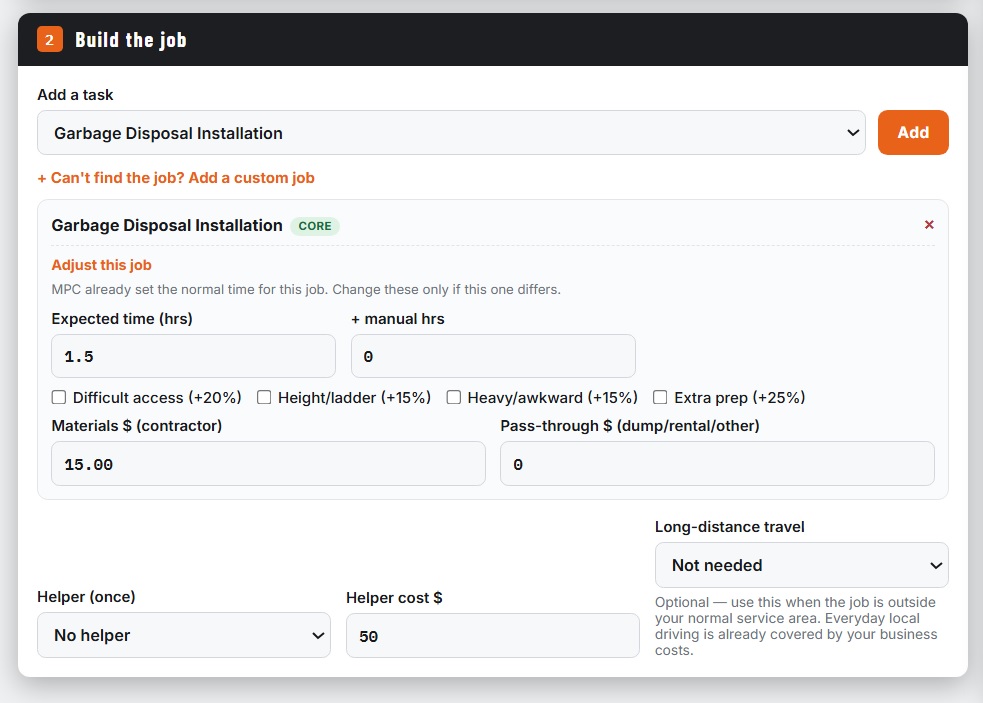Tick the Heavy/awkward (+15%) checkbox
Image resolution: width=983 pixels, height=703 pixels.
453,398
